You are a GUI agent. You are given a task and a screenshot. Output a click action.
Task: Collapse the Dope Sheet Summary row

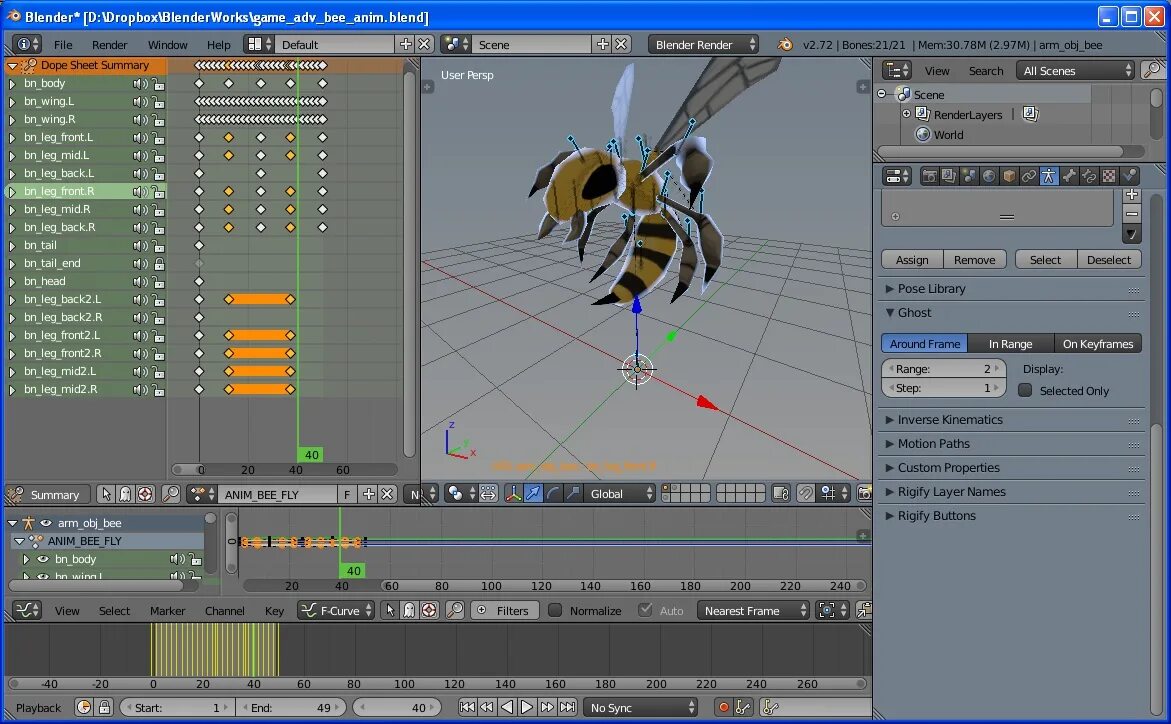tap(12, 66)
